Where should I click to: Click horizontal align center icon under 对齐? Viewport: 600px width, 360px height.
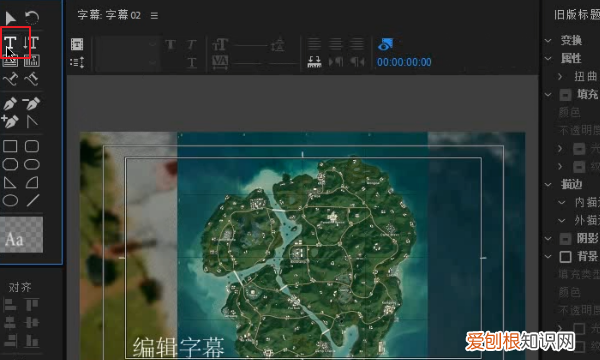coord(10,323)
